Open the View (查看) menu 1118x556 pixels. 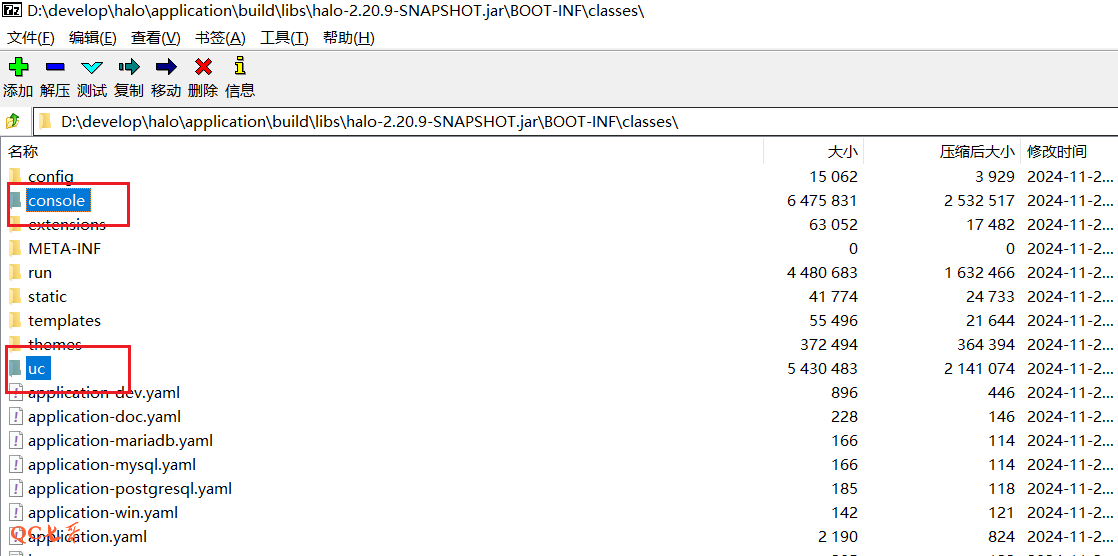(x=156, y=38)
